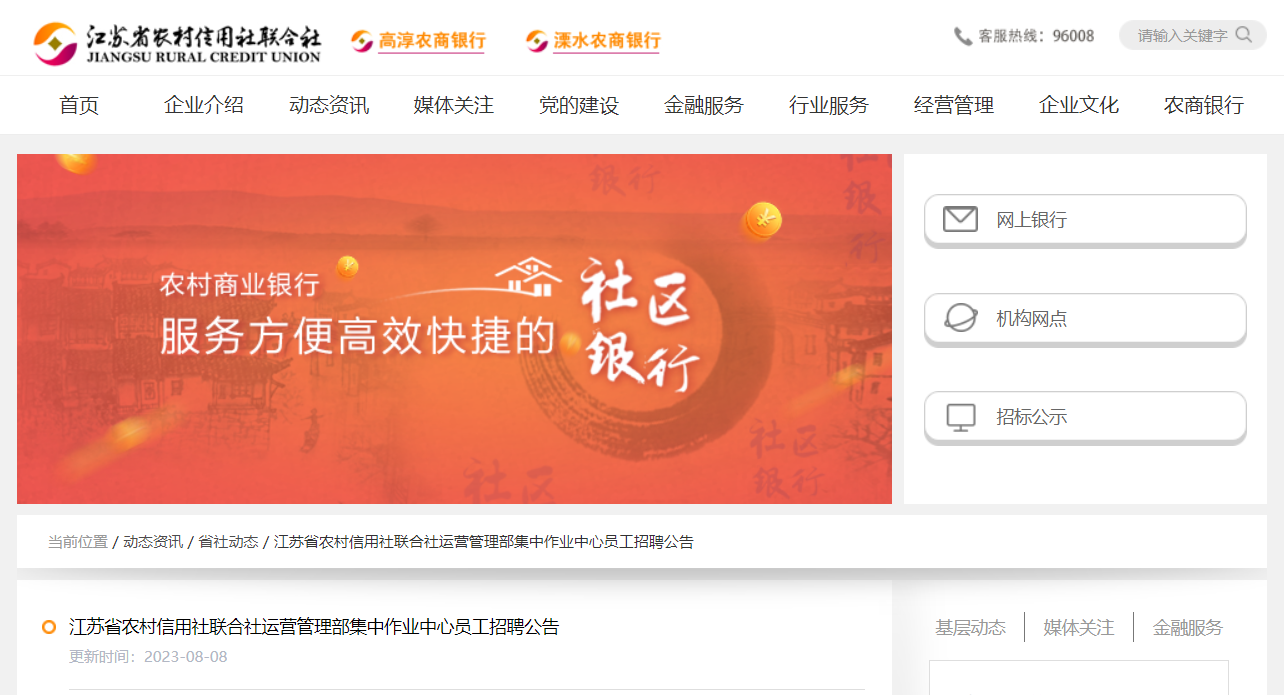Click the monitor icon beside 招标公示
The image size is (1284, 695).
pyautogui.click(x=960, y=417)
